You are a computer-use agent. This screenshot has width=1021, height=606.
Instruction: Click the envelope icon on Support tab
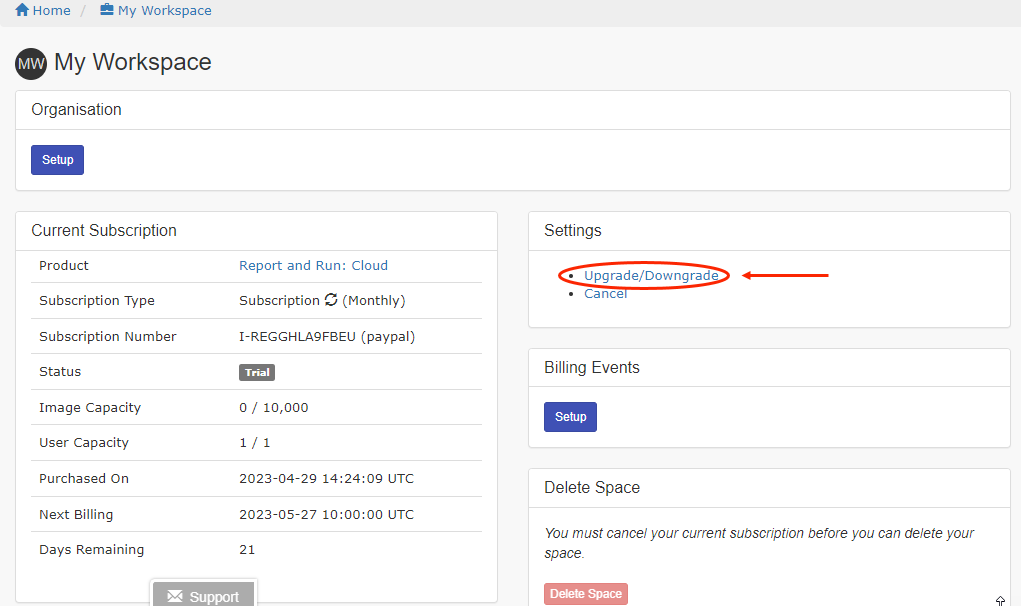[175, 596]
